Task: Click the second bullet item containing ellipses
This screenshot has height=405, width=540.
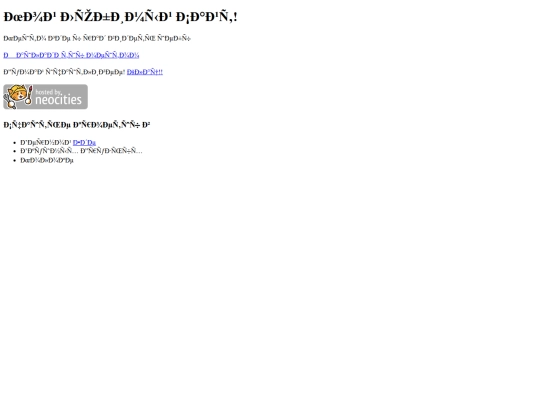Action: pos(81,151)
